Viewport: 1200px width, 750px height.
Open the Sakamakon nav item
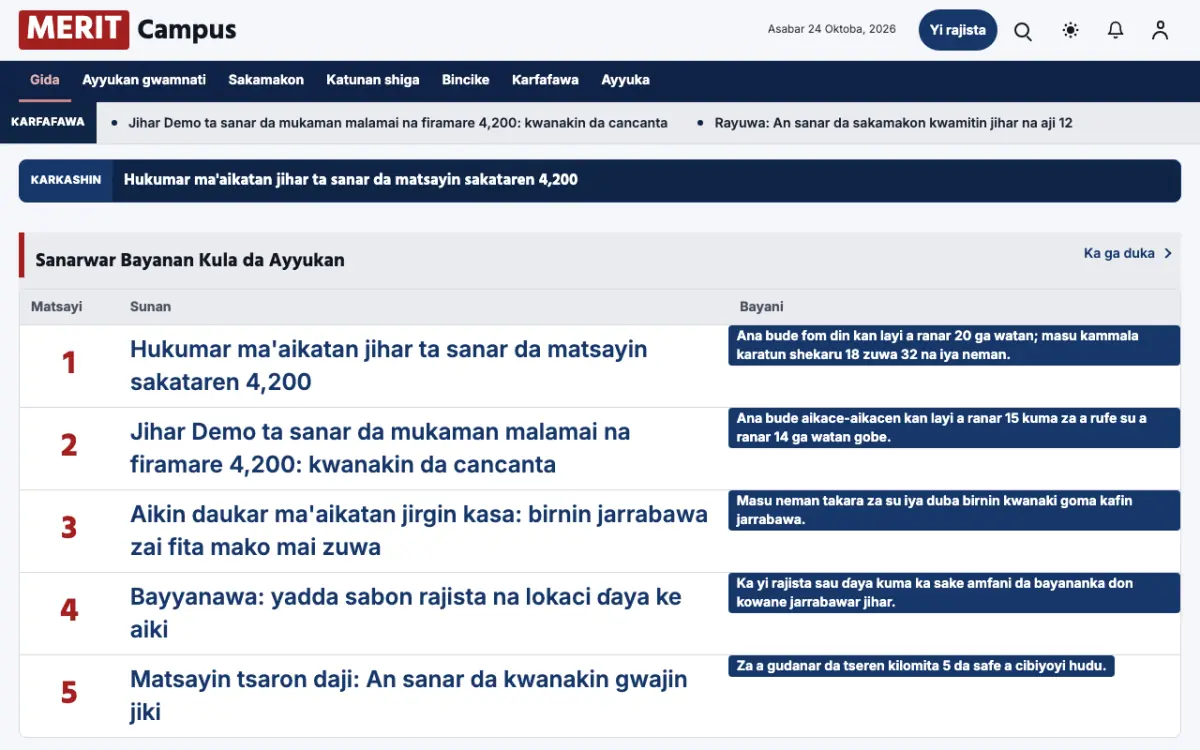(266, 80)
